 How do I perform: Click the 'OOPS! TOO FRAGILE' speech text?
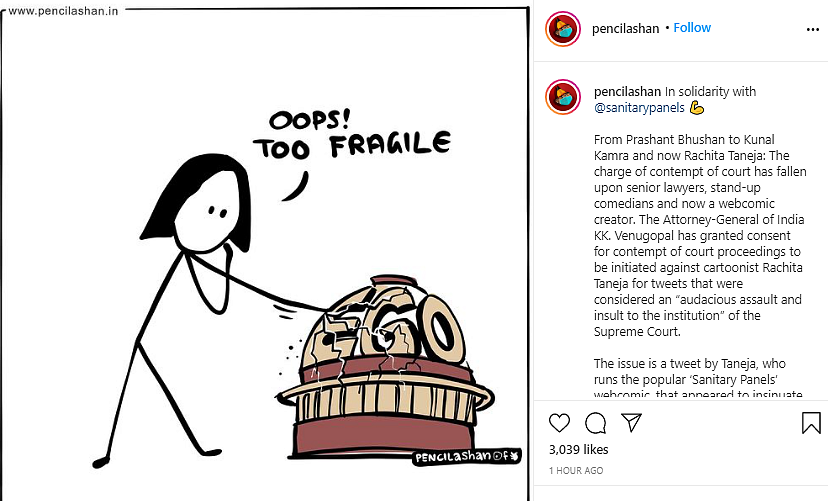click(352, 134)
